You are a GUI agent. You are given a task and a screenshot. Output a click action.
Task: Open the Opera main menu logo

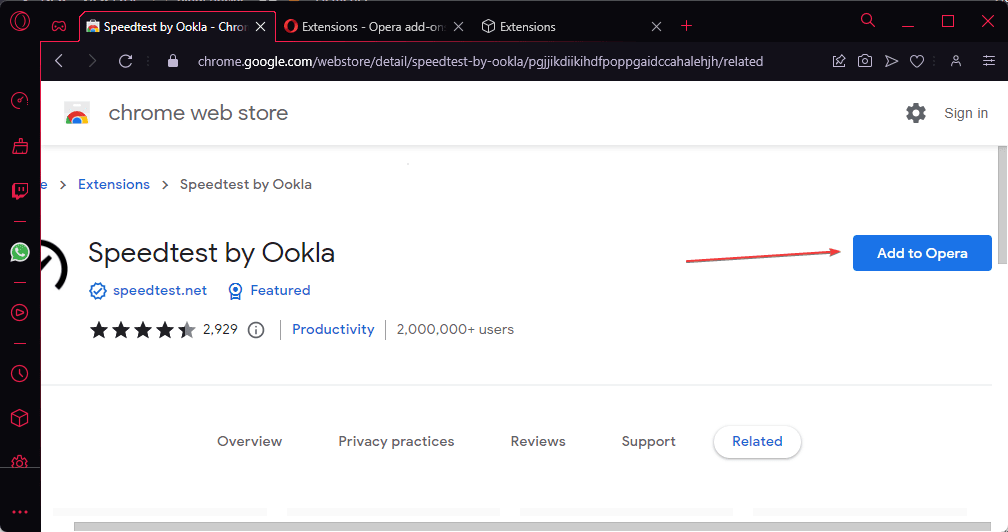click(x=20, y=22)
